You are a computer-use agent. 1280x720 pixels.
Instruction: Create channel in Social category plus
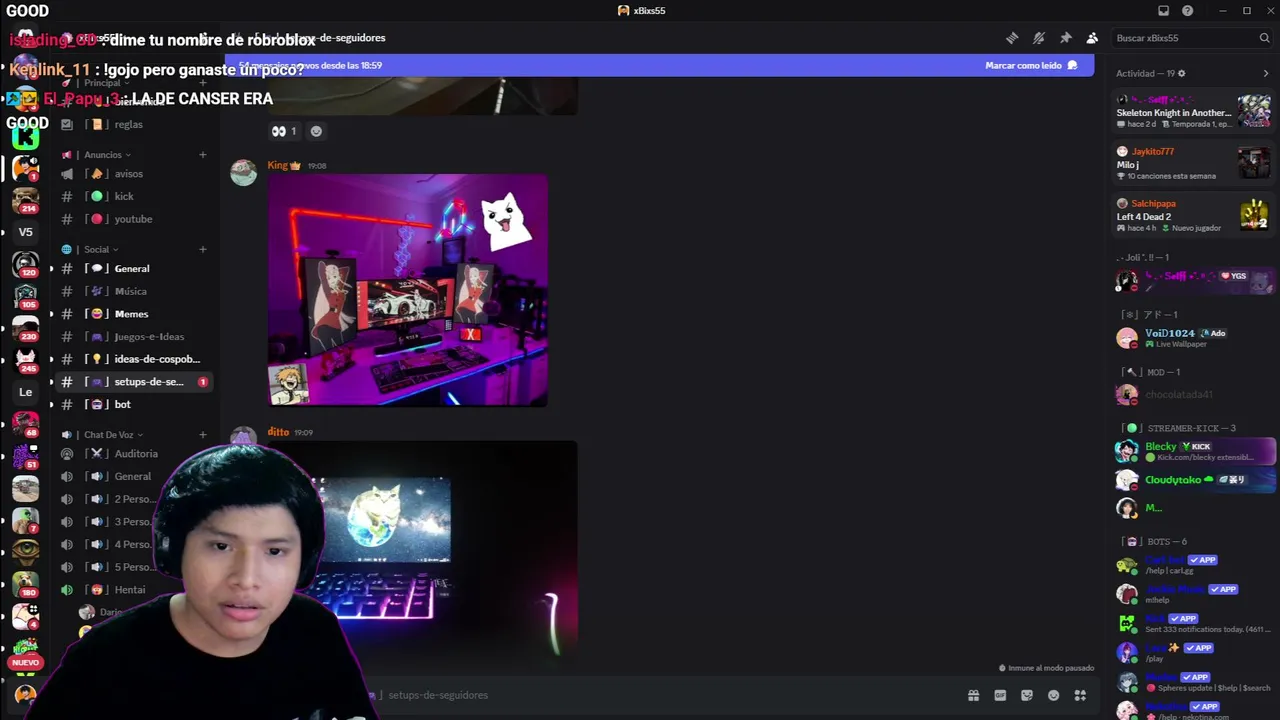pyautogui.click(x=202, y=249)
